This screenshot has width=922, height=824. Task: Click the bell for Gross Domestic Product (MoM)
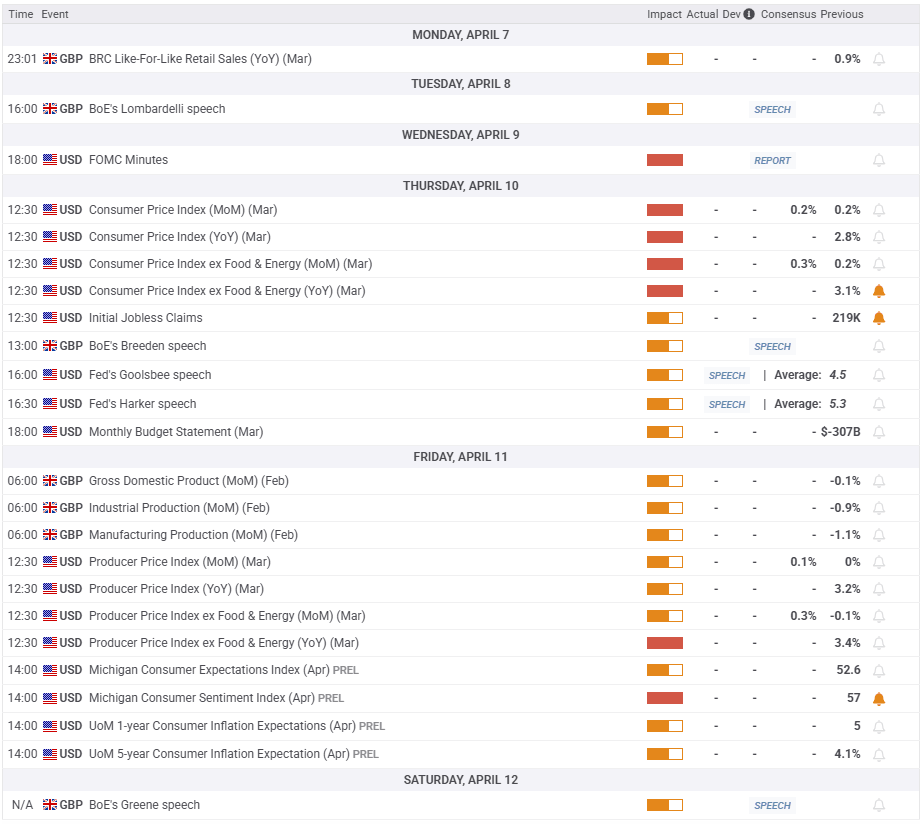pos(879,481)
